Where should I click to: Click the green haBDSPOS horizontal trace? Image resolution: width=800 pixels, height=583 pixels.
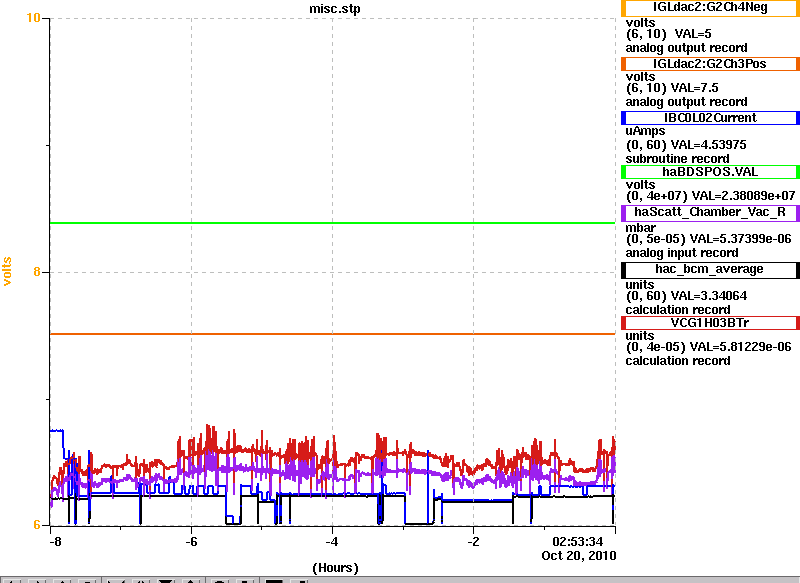[x=333, y=223]
